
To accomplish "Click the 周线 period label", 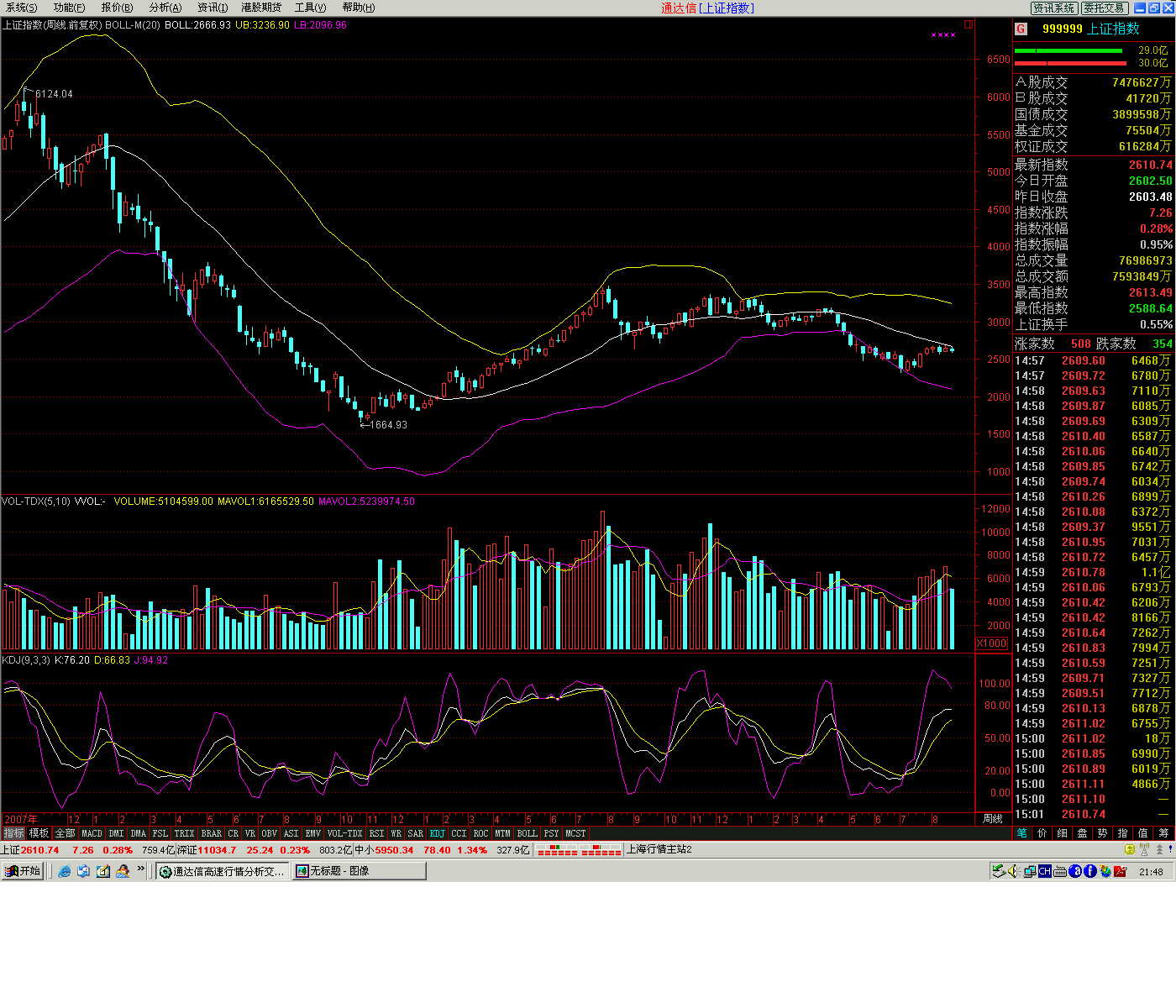I will tap(992, 819).
